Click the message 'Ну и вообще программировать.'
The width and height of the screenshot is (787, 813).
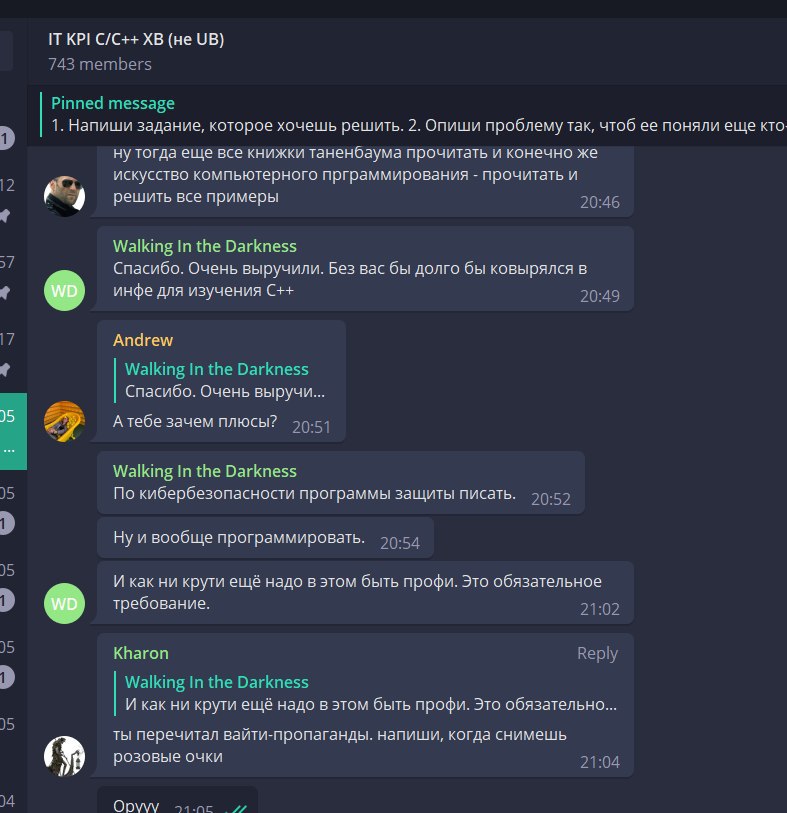click(265, 538)
